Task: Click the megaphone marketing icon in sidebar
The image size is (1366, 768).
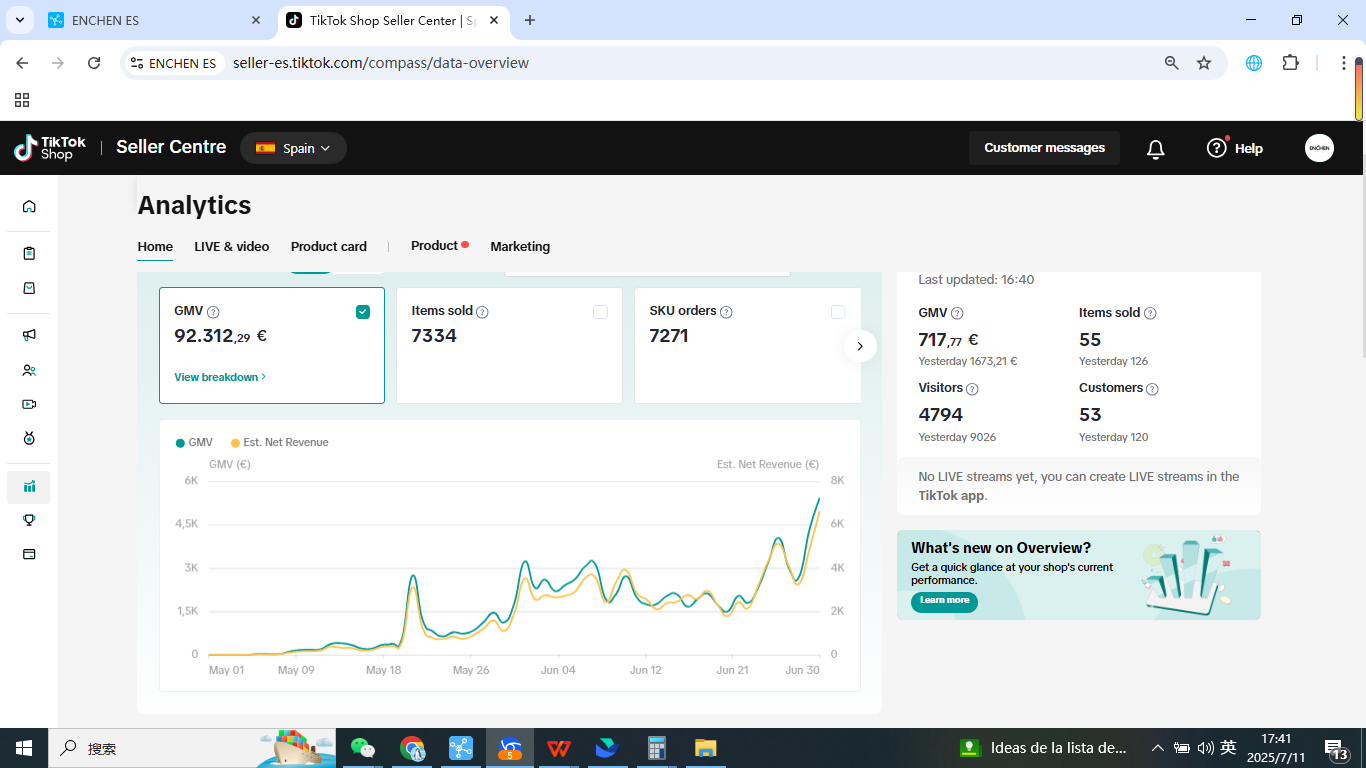Action: point(29,335)
